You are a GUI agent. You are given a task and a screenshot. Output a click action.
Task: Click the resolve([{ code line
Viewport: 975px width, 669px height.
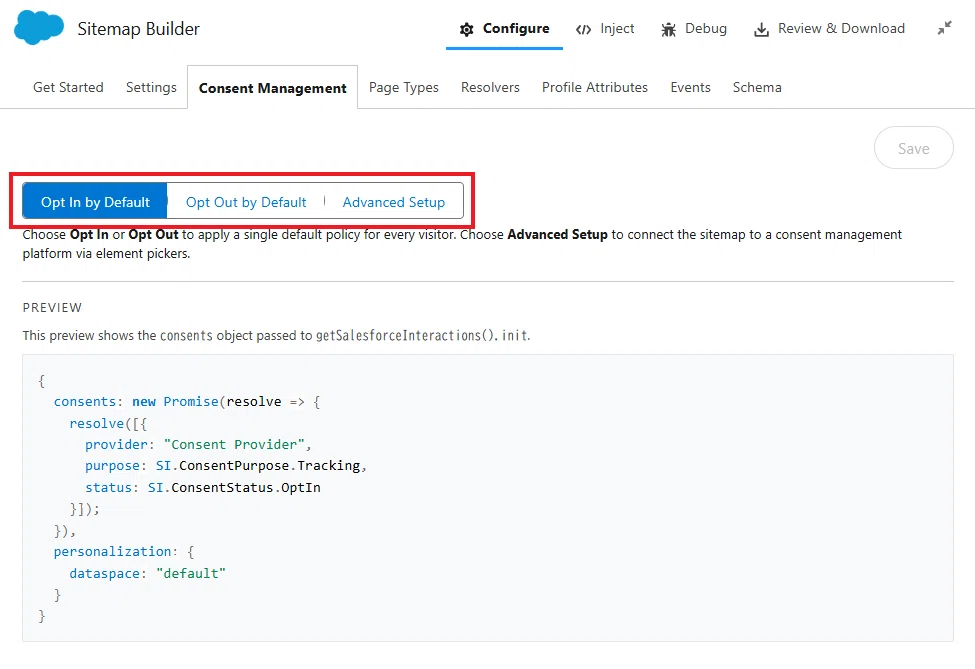pos(108,423)
